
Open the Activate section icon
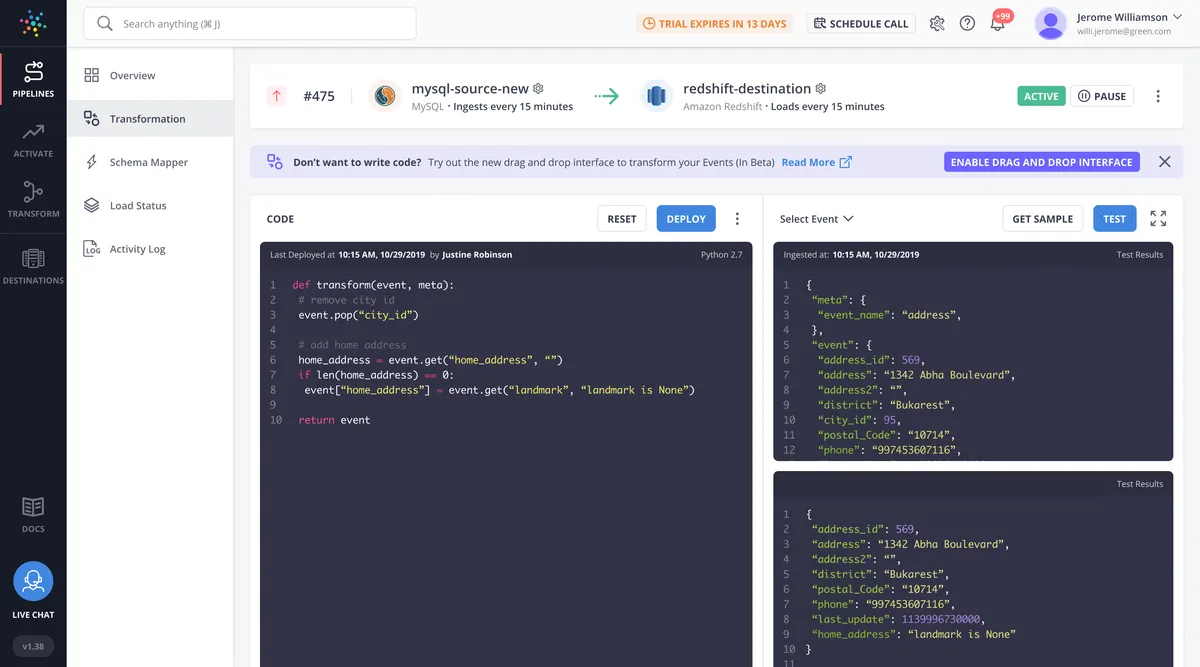tap(33, 139)
